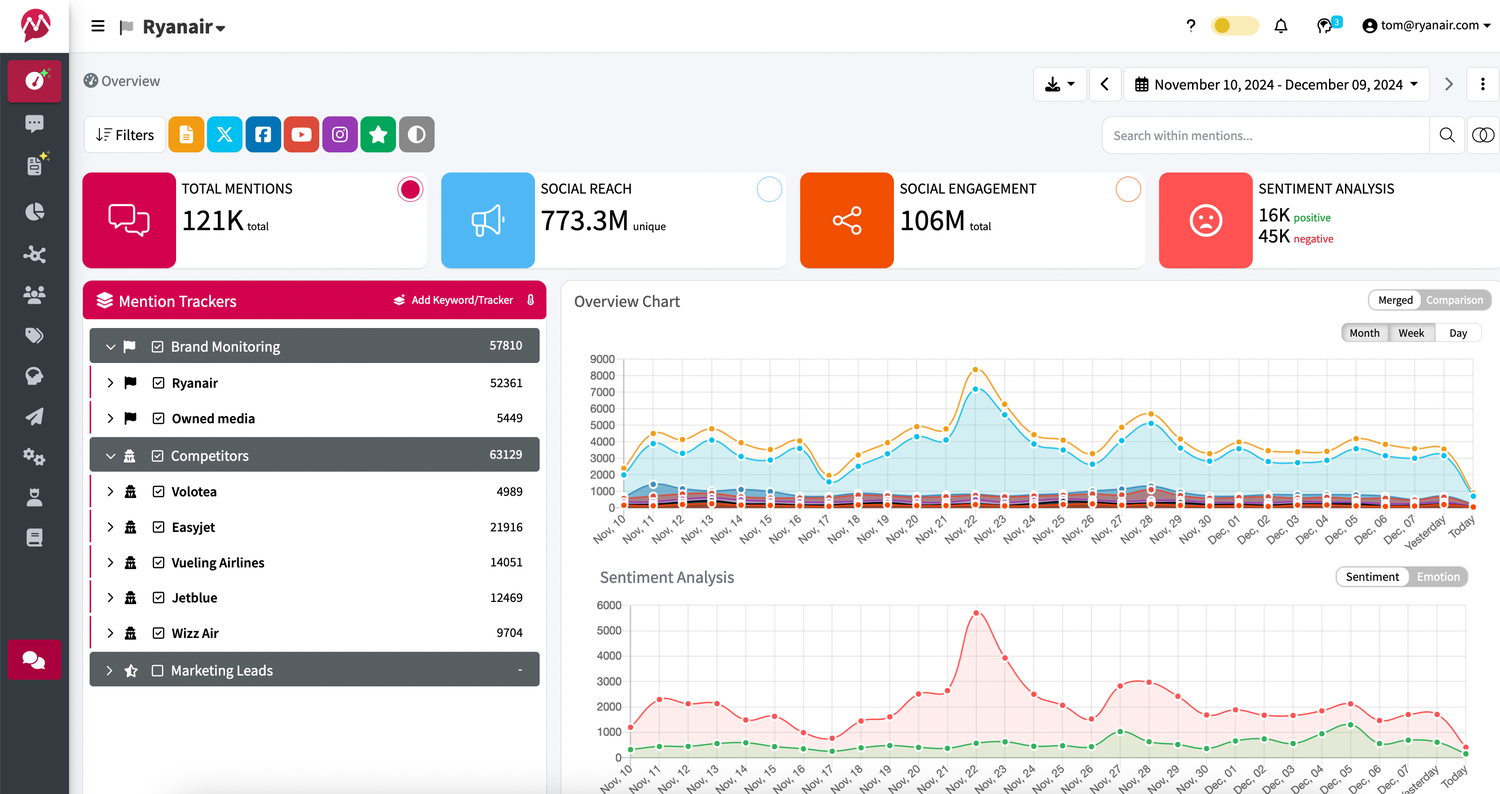Click the red Total Mentions color circle
Screen dimensions: 1500x794
tap(410, 189)
